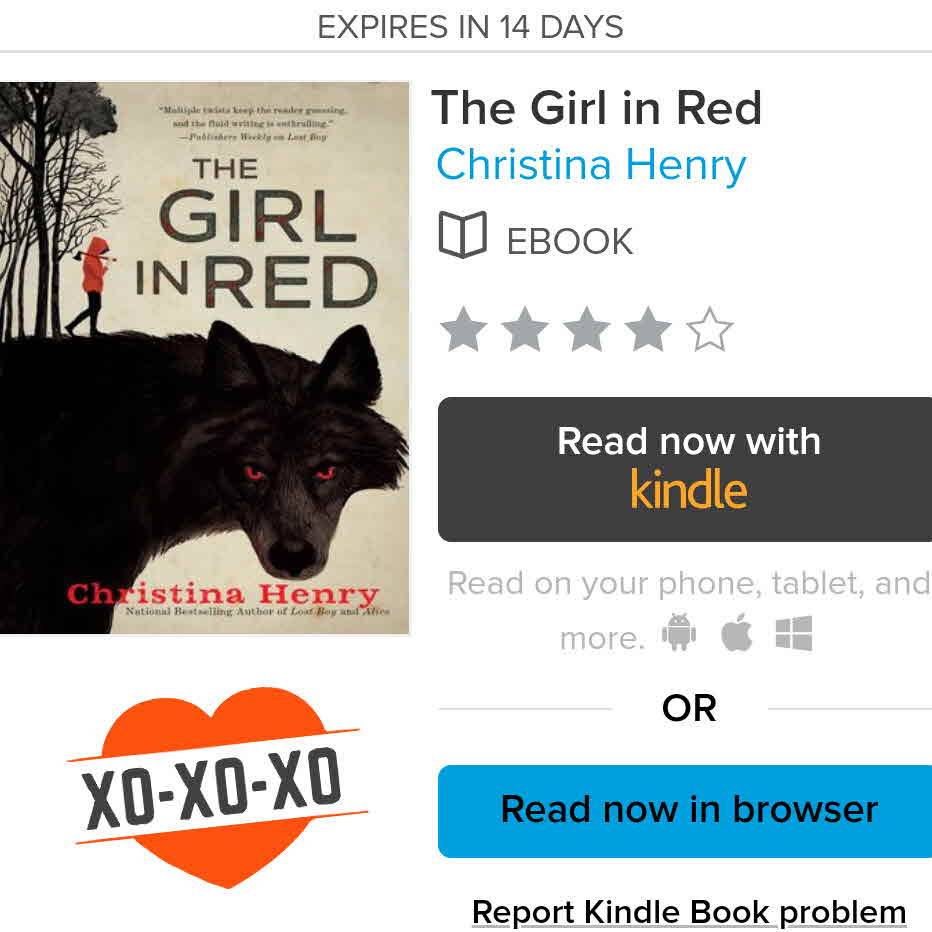The height and width of the screenshot is (932, 932).
Task: Rate the book two stars
Action: 525,329
